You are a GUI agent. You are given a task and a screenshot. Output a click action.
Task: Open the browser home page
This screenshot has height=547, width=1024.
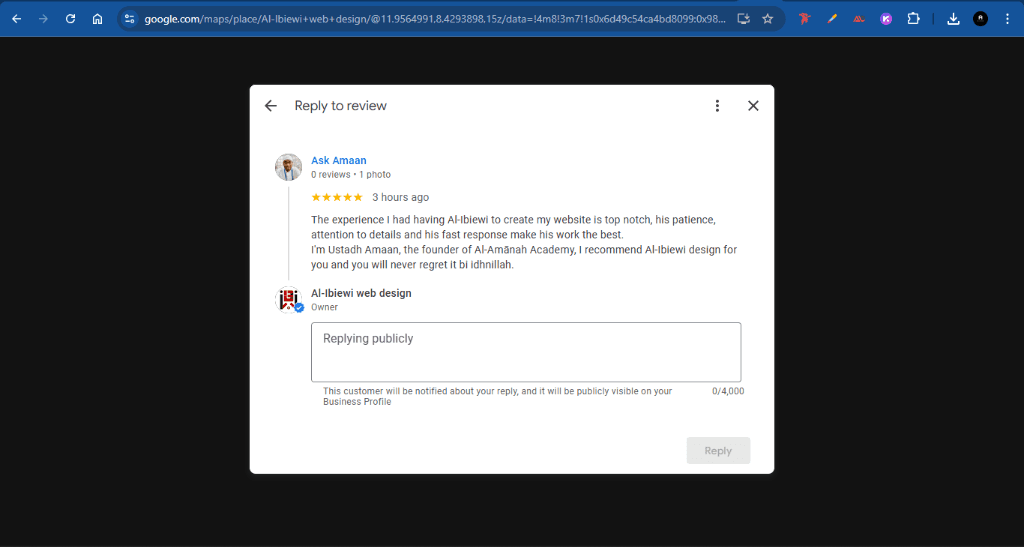click(97, 19)
